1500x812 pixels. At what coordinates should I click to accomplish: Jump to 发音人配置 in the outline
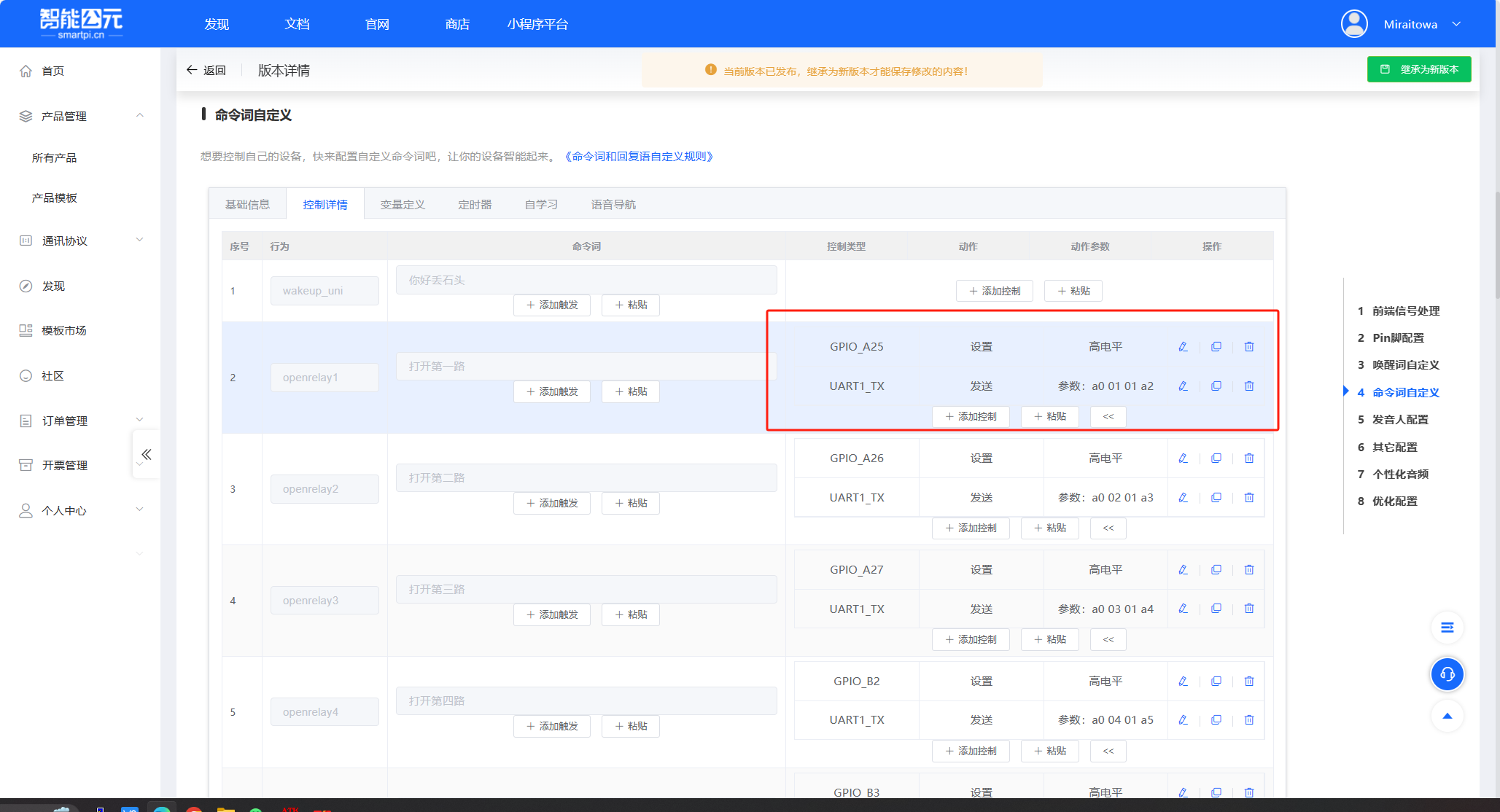(1400, 420)
